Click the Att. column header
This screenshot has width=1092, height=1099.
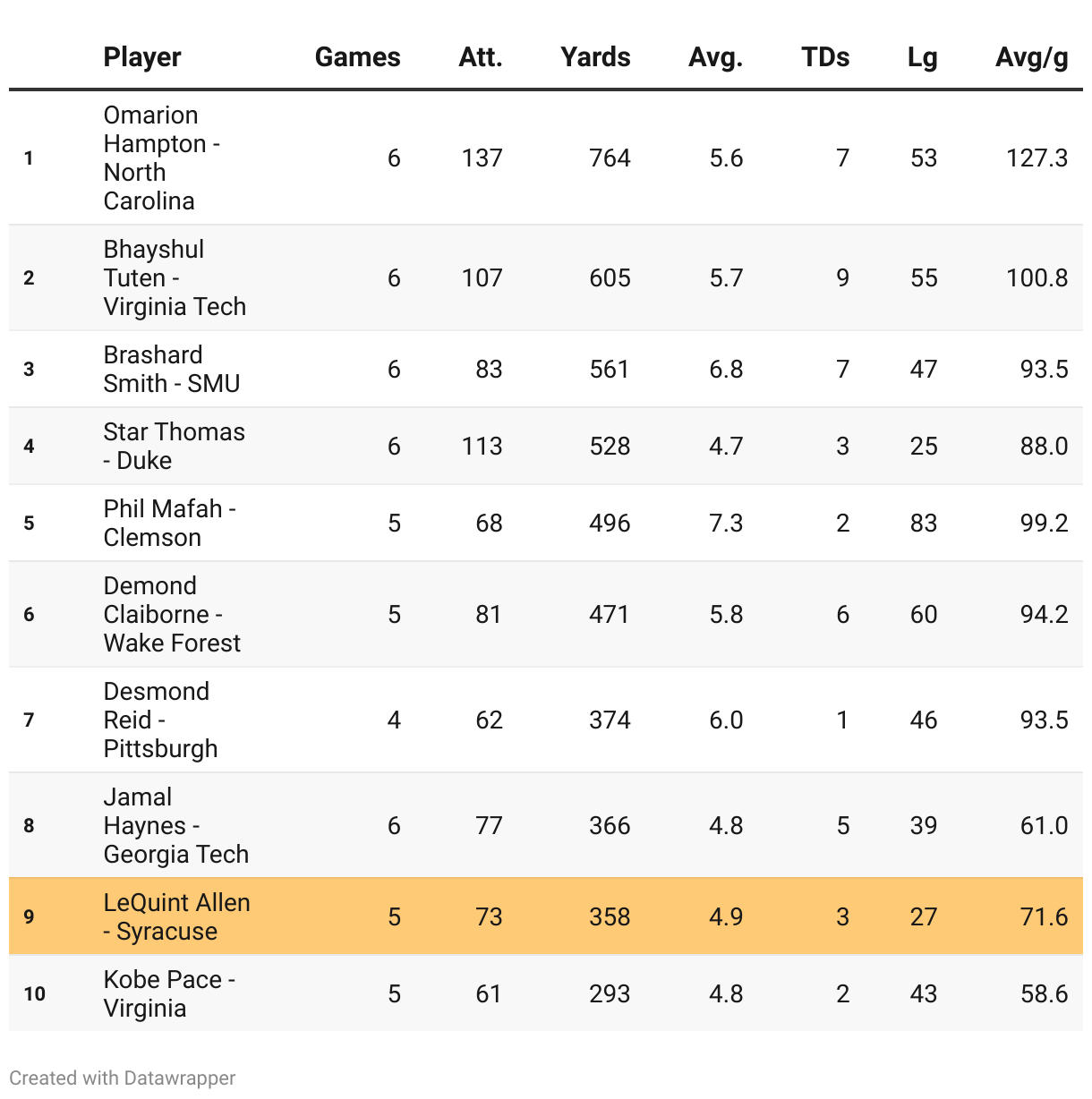point(481,57)
